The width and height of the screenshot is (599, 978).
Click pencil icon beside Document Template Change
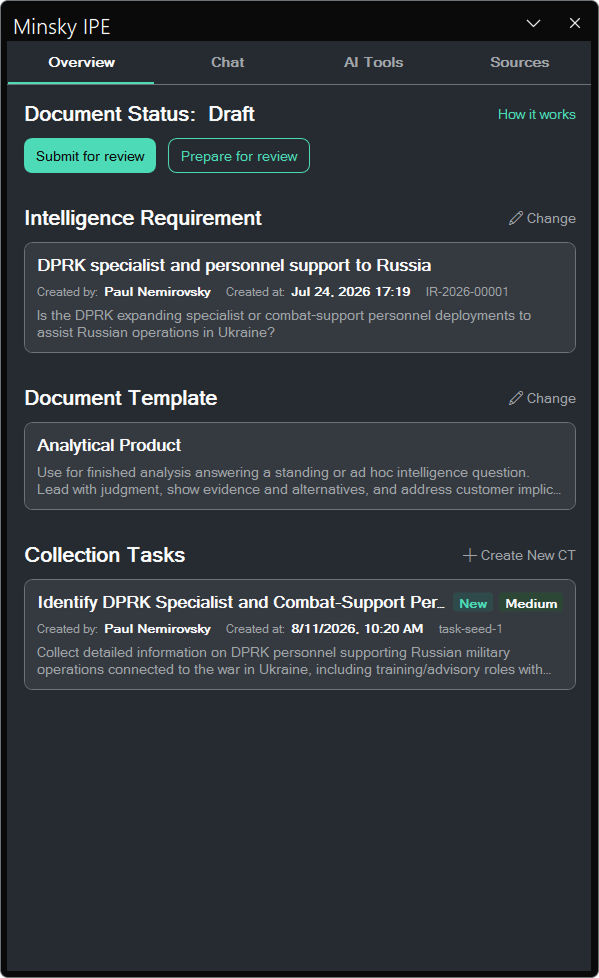(x=515, y=398)
